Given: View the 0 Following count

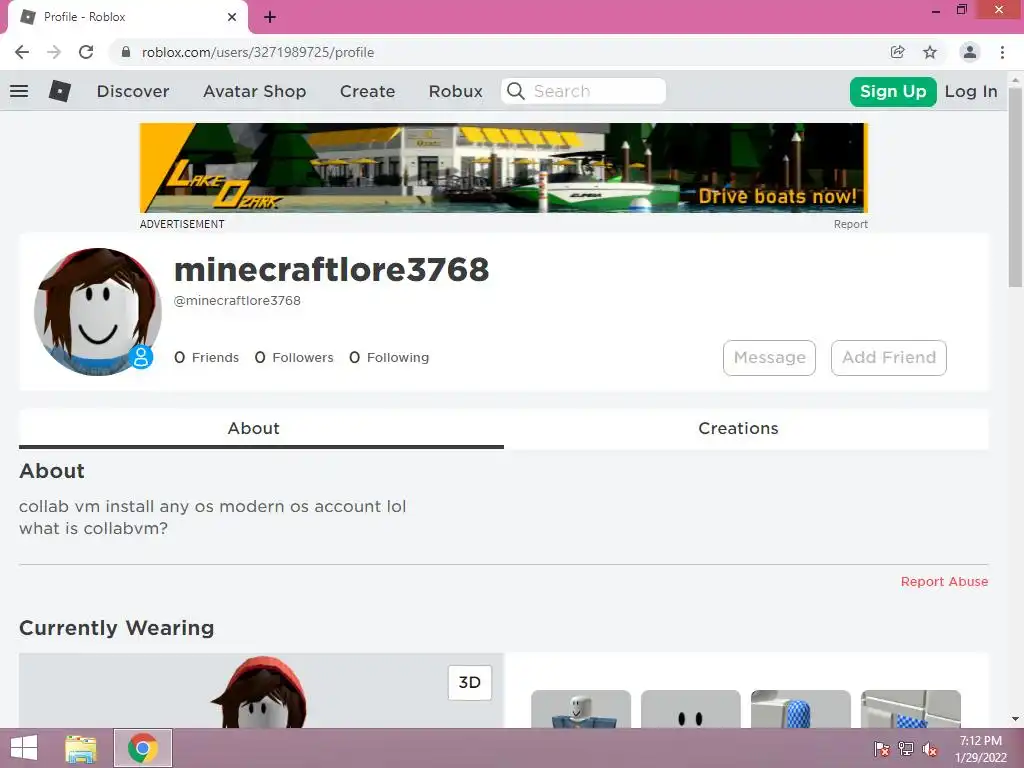Looking at the screenshot, I should pos(389,357).
